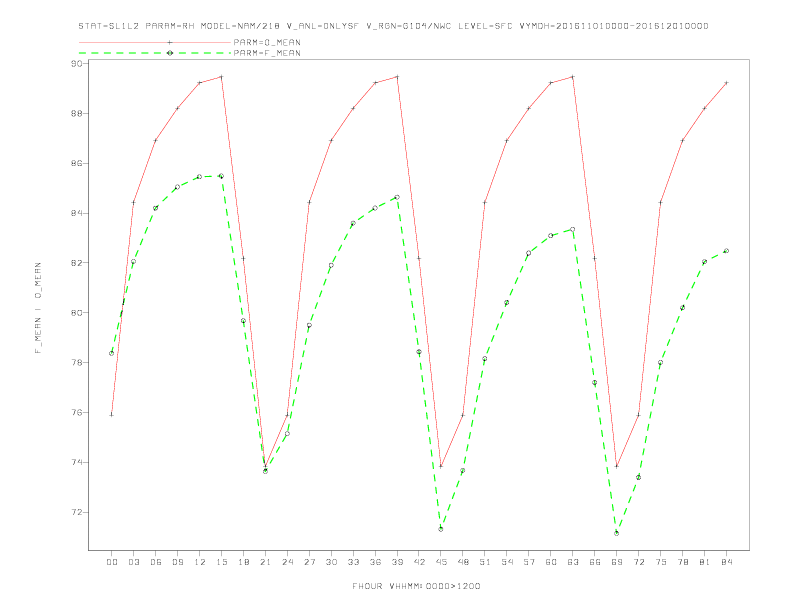This screenshot has width=792, height=612.
Task: Click the y-axis tick label 82
Action: click(76, 263)
